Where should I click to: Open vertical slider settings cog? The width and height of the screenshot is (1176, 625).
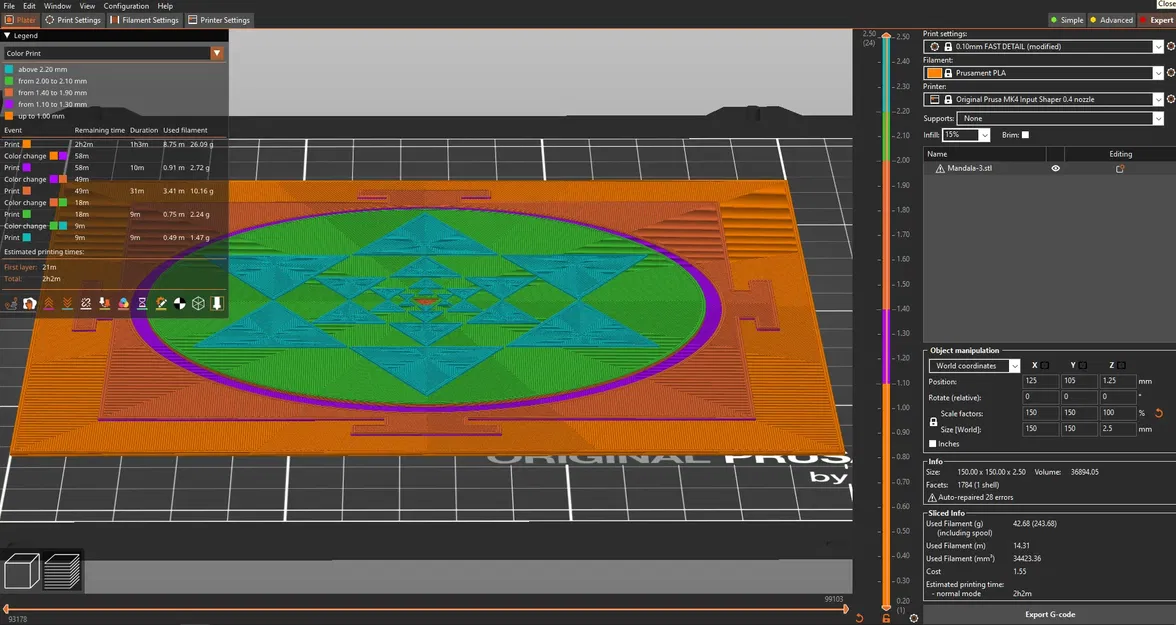tap(914, 618)
